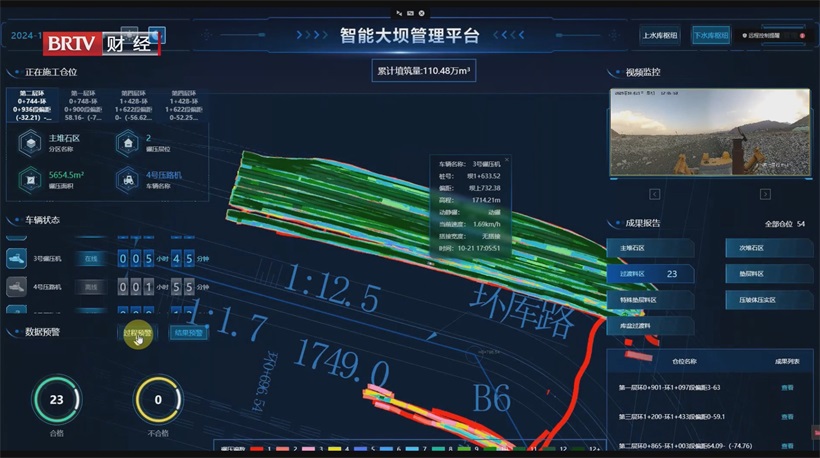
Task: Click the 1.69km/h speed value in popup
Action: (486, 224)
